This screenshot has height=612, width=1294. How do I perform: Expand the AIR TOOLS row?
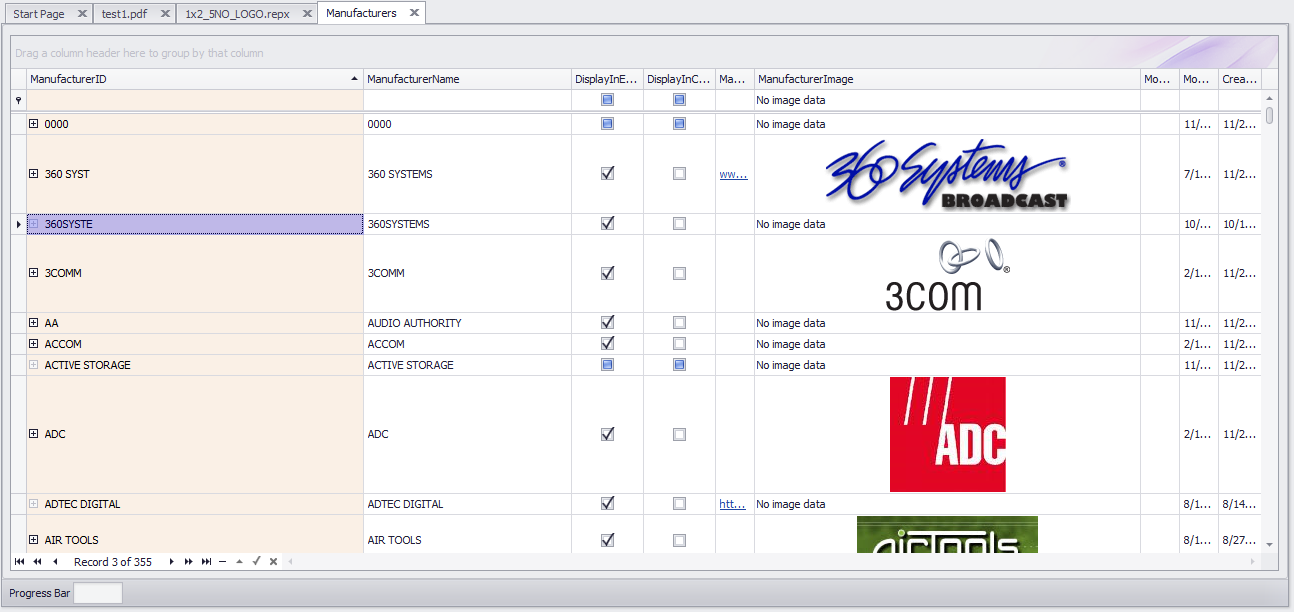tap(34, 540)
